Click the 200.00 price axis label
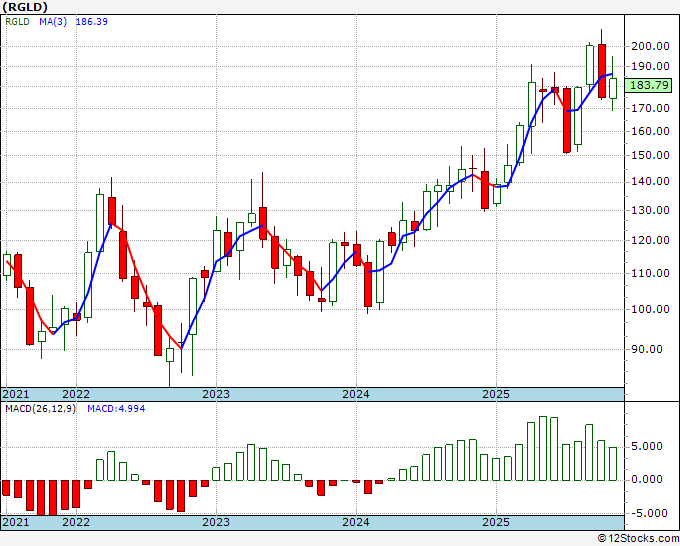Screen dimensions: 680x546 pos(650,46)
